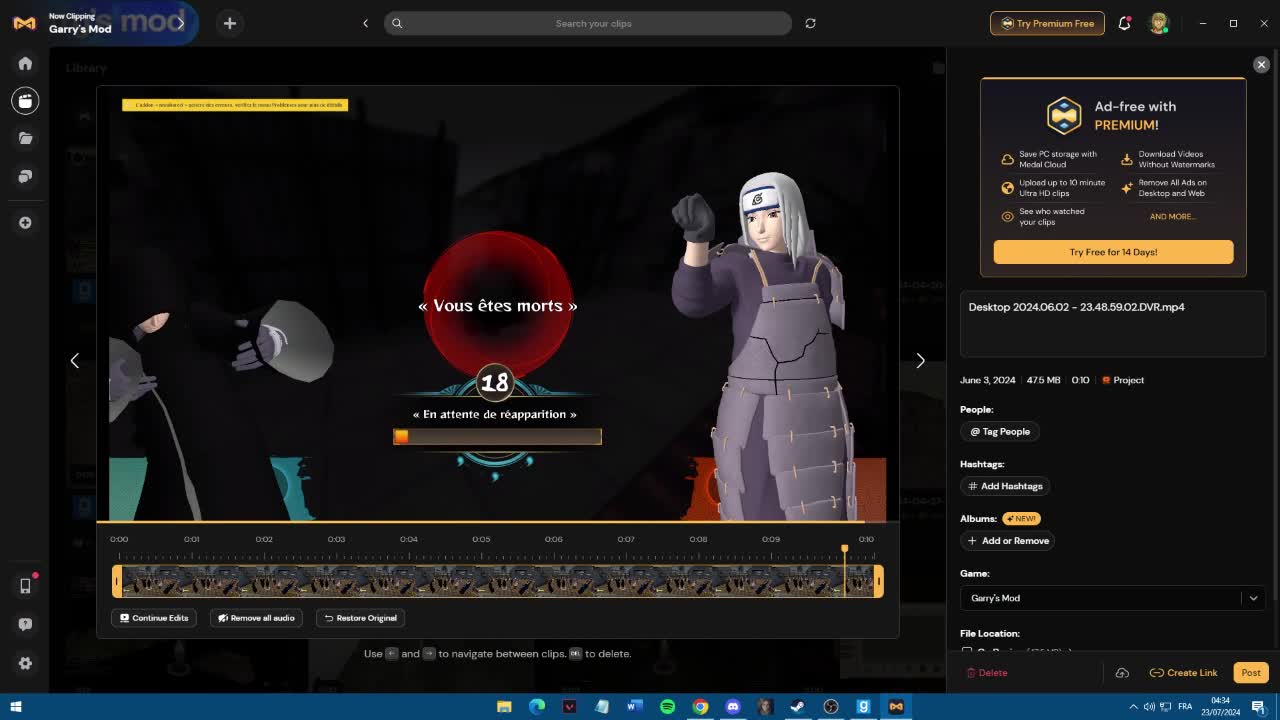Close the clip details panel

pyautogui.click(x=1261, y=64)
